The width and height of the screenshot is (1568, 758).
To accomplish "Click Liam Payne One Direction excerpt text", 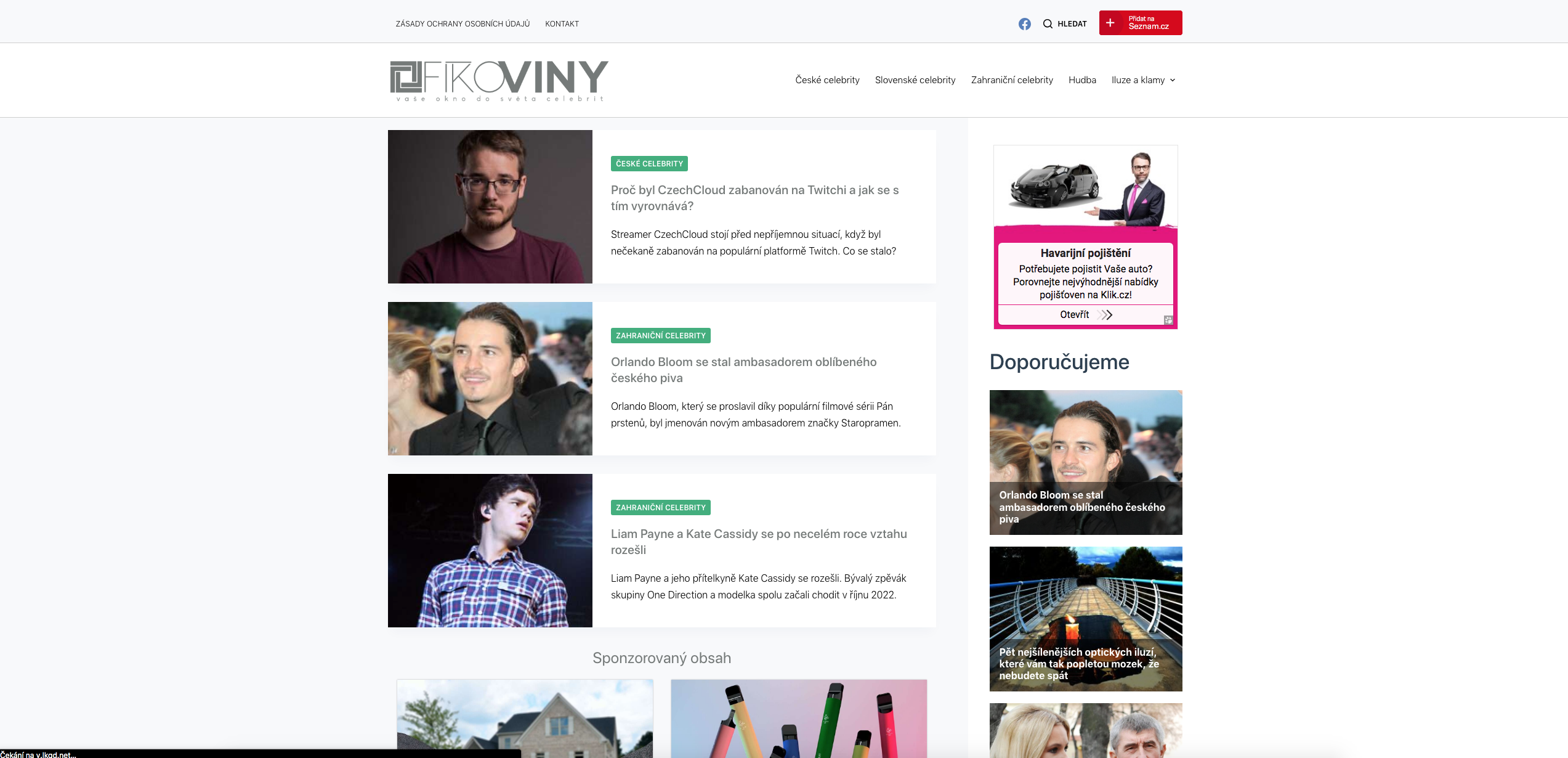I will [x=759, y=587].
